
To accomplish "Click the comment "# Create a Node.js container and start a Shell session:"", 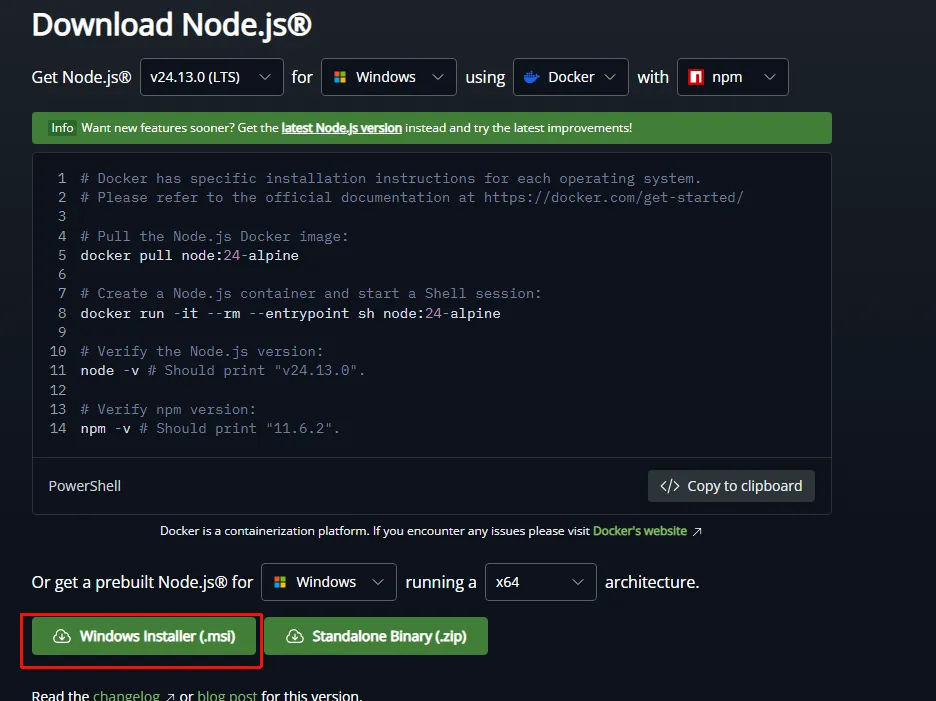I will 311,294.
